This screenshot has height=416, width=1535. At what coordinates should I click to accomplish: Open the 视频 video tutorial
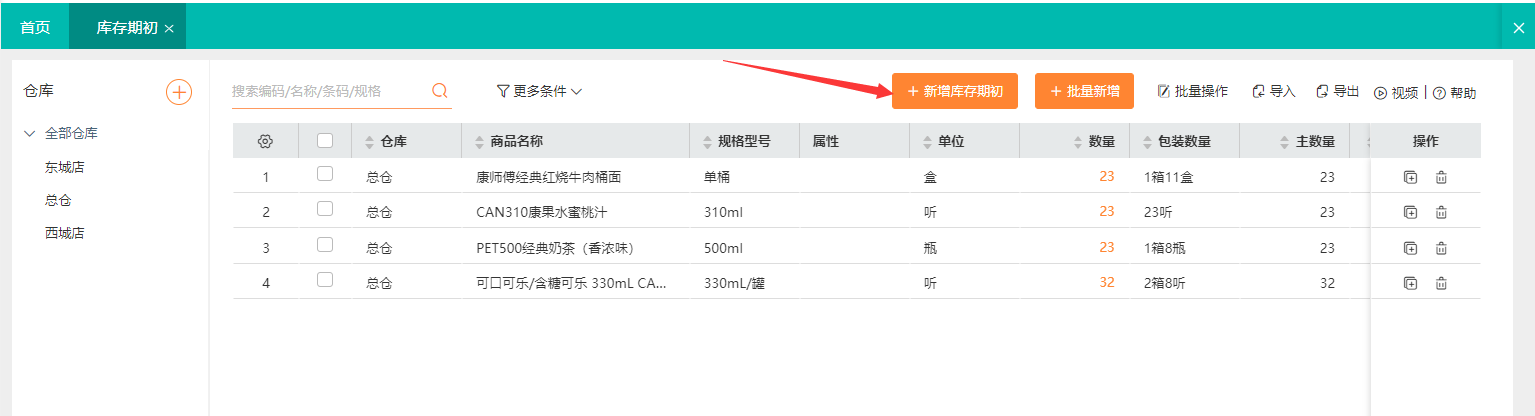coord(1396,93)
